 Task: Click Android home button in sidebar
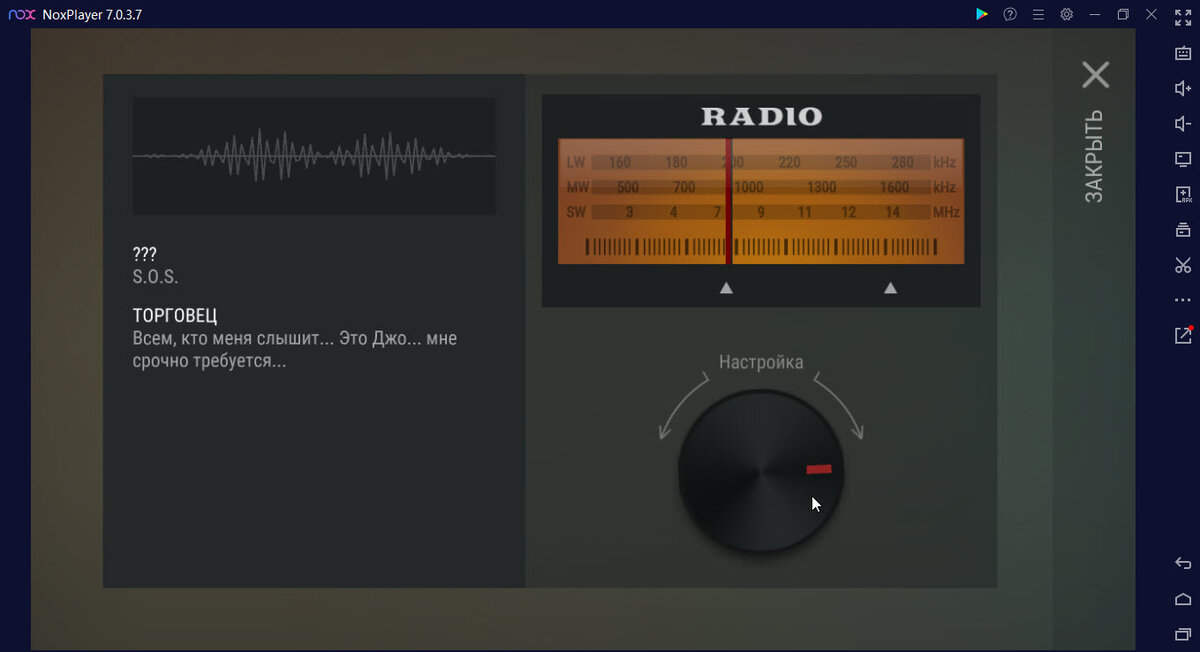coord(1182,599)
